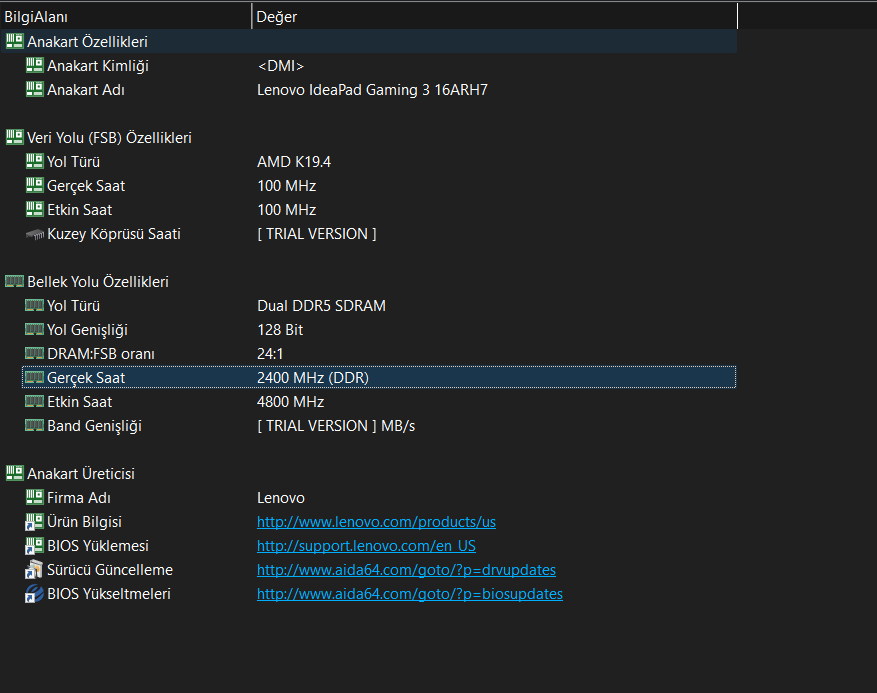Click the icon beside Sürücü Güncelleme

click(34, 570)
